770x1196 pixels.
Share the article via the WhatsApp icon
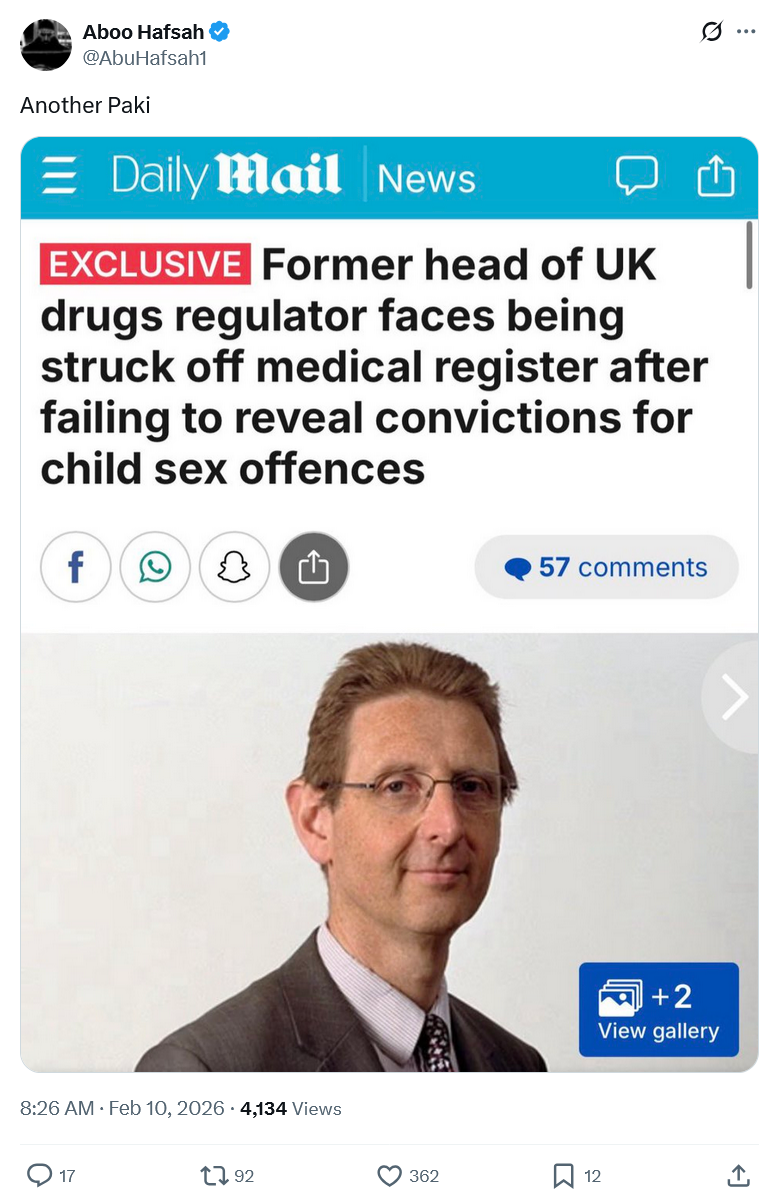(155, 567)
